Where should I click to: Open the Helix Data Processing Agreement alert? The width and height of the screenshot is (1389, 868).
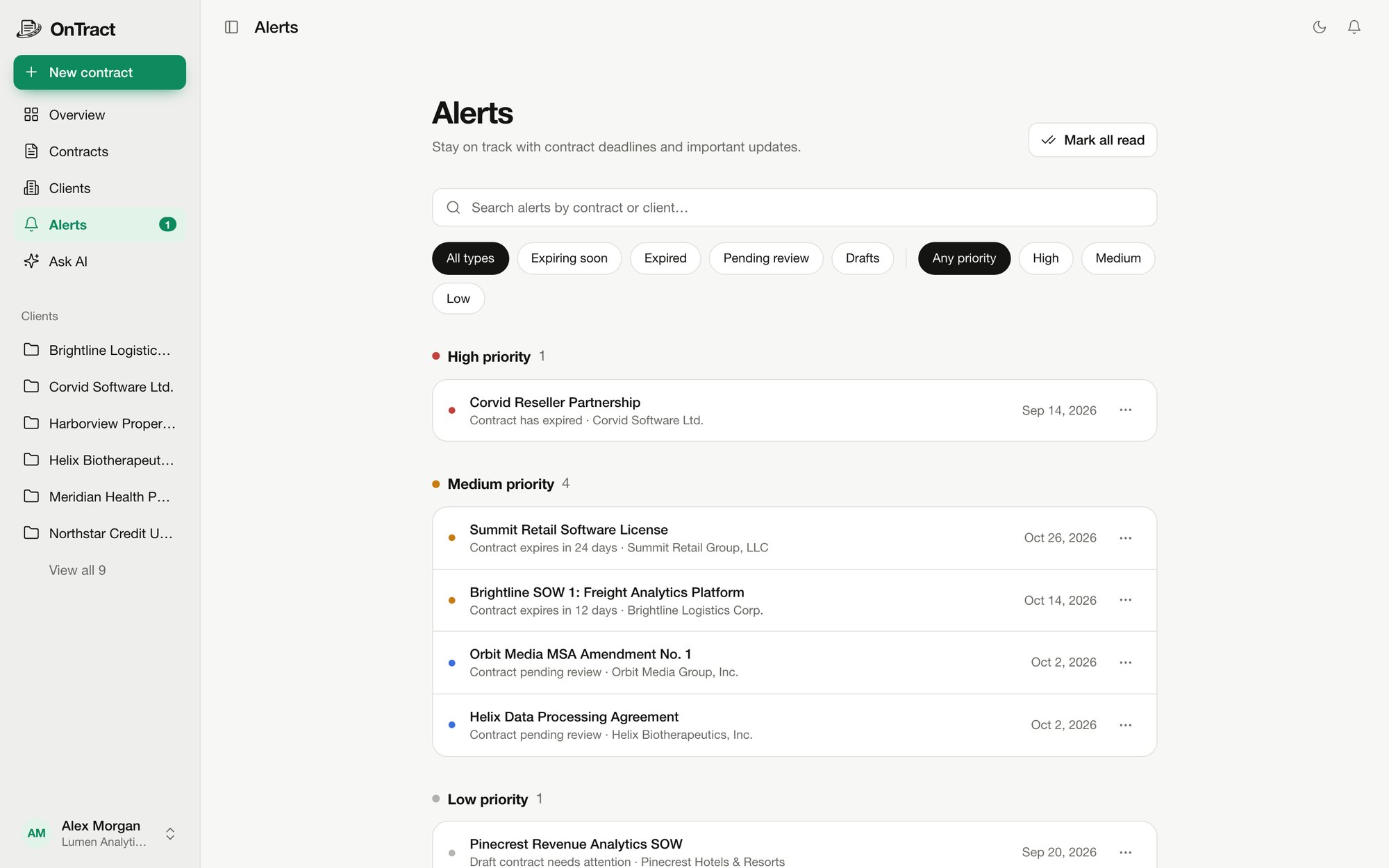(795, 725)
